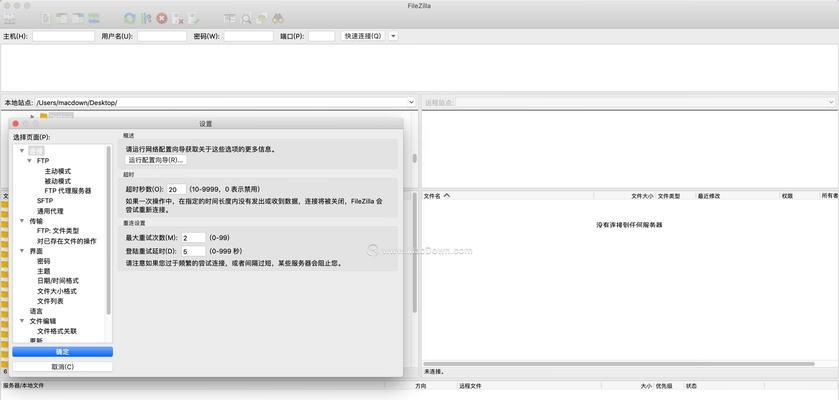This screenshot has height=400, width=839.
Task: Toggle local directory tree toolbar icon
Action: pyautogui.click(x=62, y=18)
